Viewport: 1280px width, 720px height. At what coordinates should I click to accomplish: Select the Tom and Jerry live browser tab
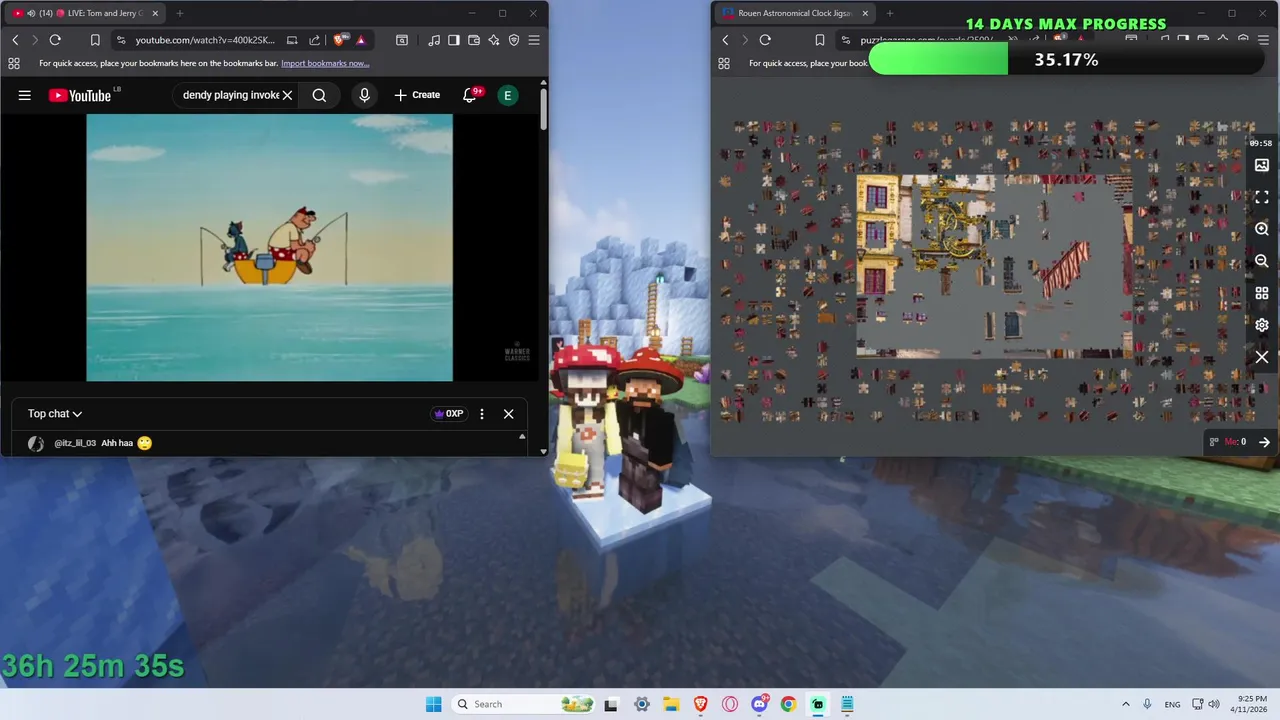[86, 13]
